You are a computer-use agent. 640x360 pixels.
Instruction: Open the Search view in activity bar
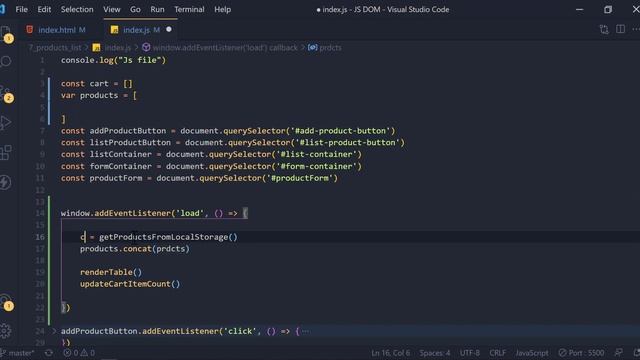click(6, 62)
